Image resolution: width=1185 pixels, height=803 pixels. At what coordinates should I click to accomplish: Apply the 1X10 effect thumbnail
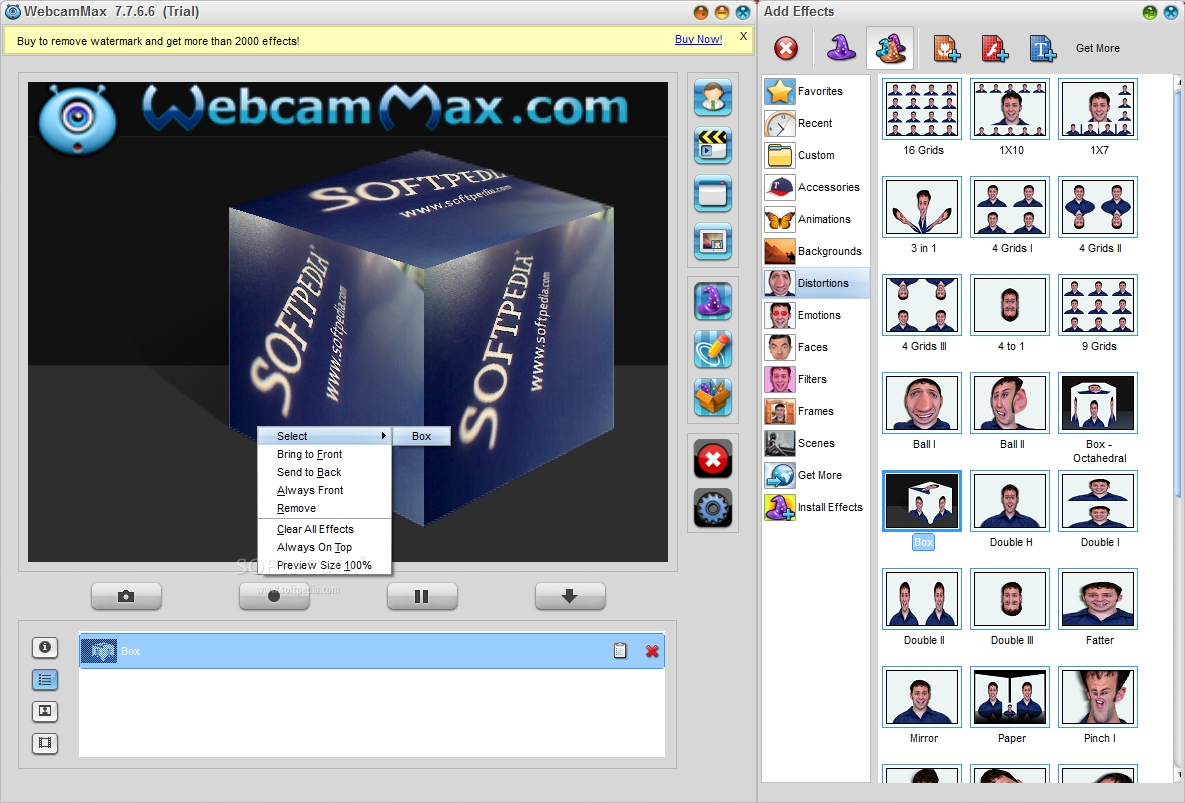1010,109
